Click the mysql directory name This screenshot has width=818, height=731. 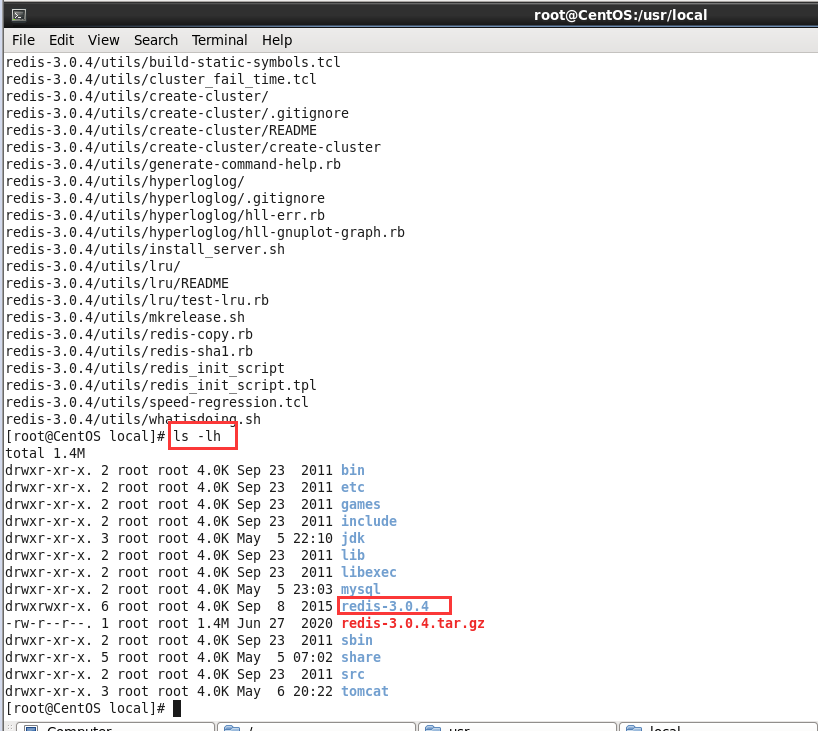pos(360,590)
